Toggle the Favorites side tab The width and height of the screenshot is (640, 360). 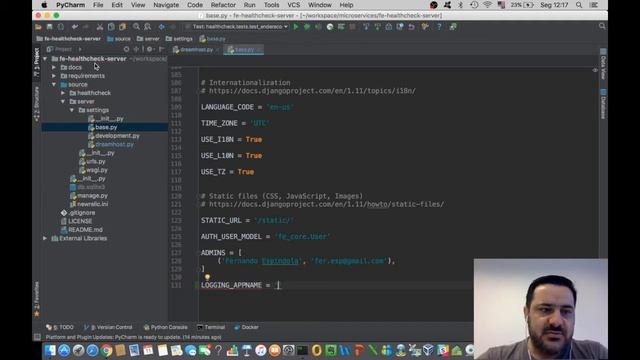(x=37, y=298)
